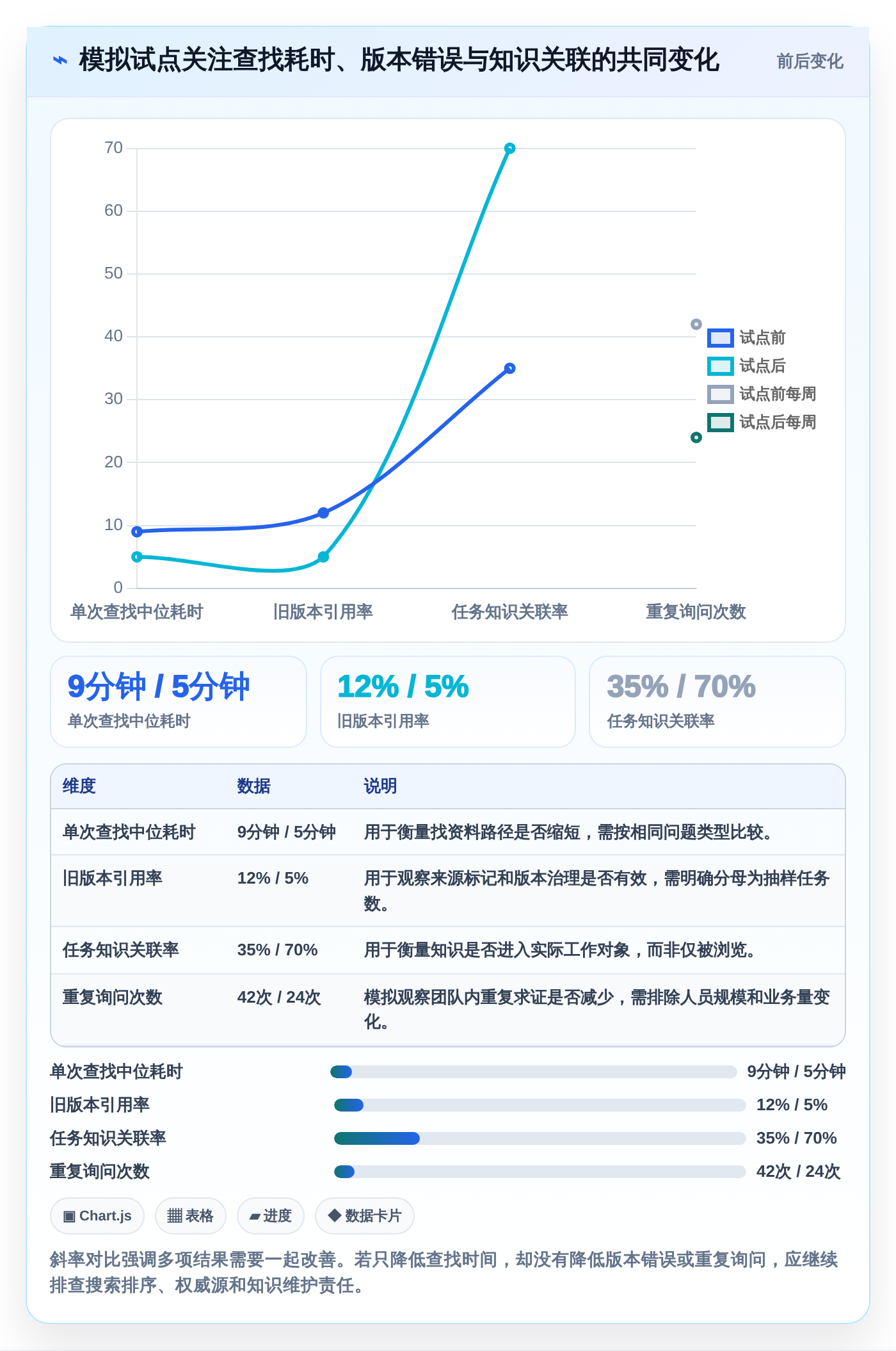Click the blue data point at 35
The width and height of the screenshot is (896, 1351).
(509, 368)
